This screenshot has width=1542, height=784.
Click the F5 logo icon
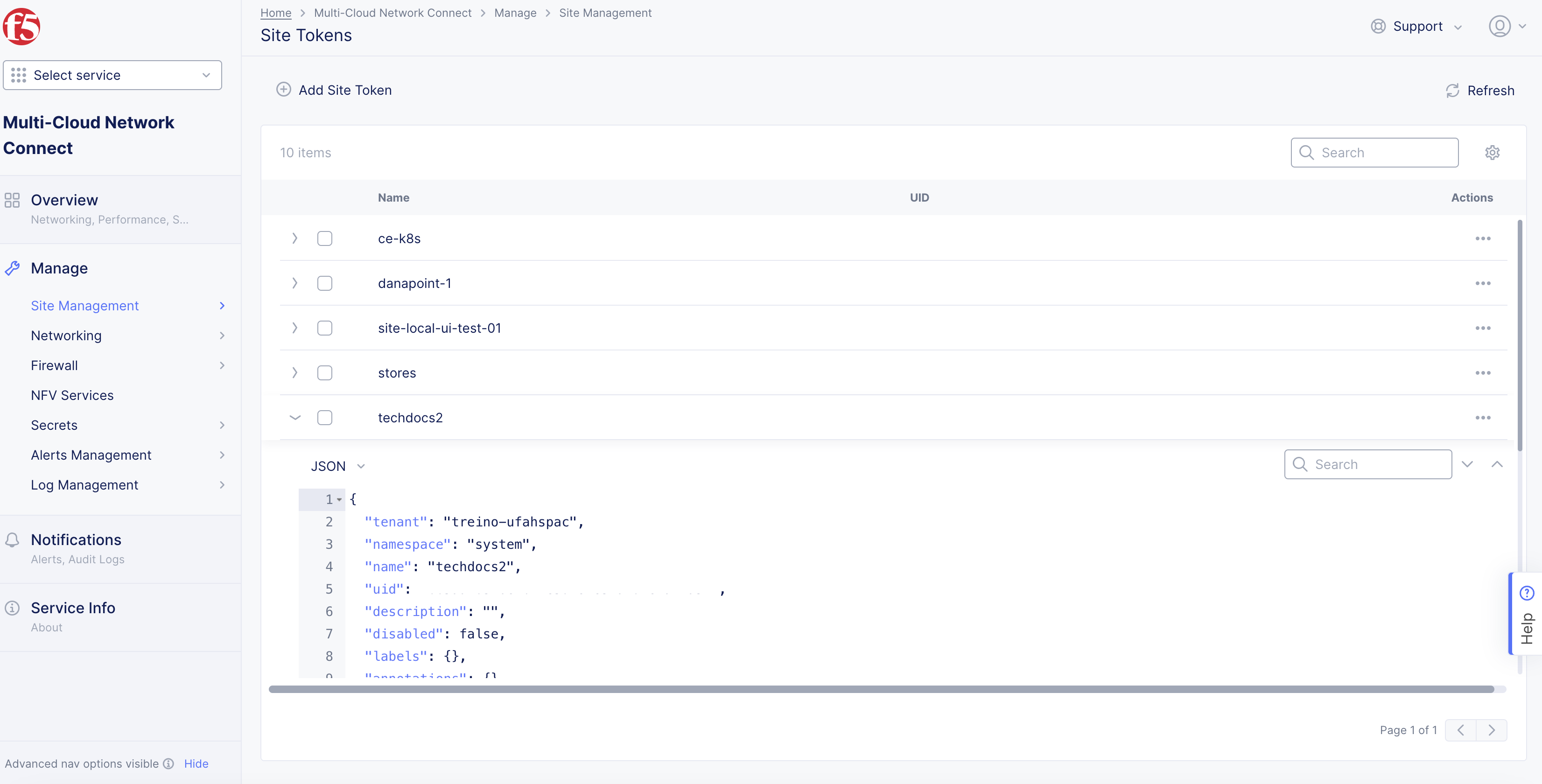pyautogui.click(x=21, y=27)
